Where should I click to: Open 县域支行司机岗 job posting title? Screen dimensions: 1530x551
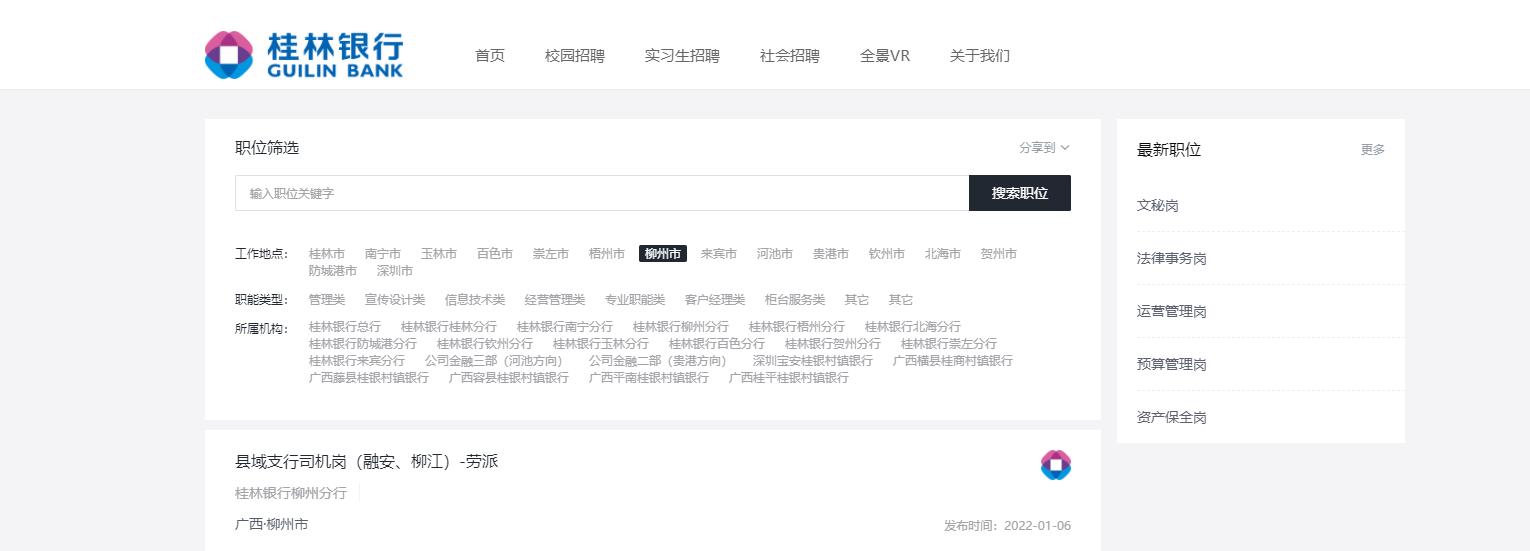pos(366,462)
